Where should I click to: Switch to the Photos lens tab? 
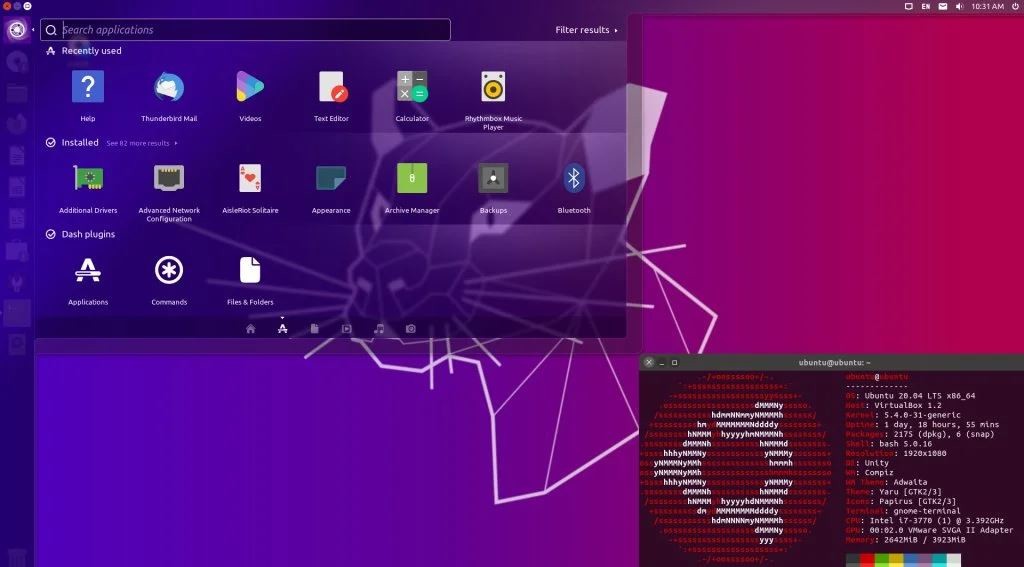point(411,328)
